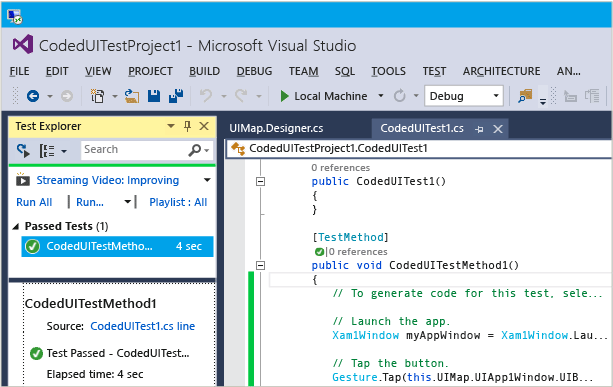Screen dimensions: 613x387
Task: Click the Open File folder icon
Action: point(132,96)
